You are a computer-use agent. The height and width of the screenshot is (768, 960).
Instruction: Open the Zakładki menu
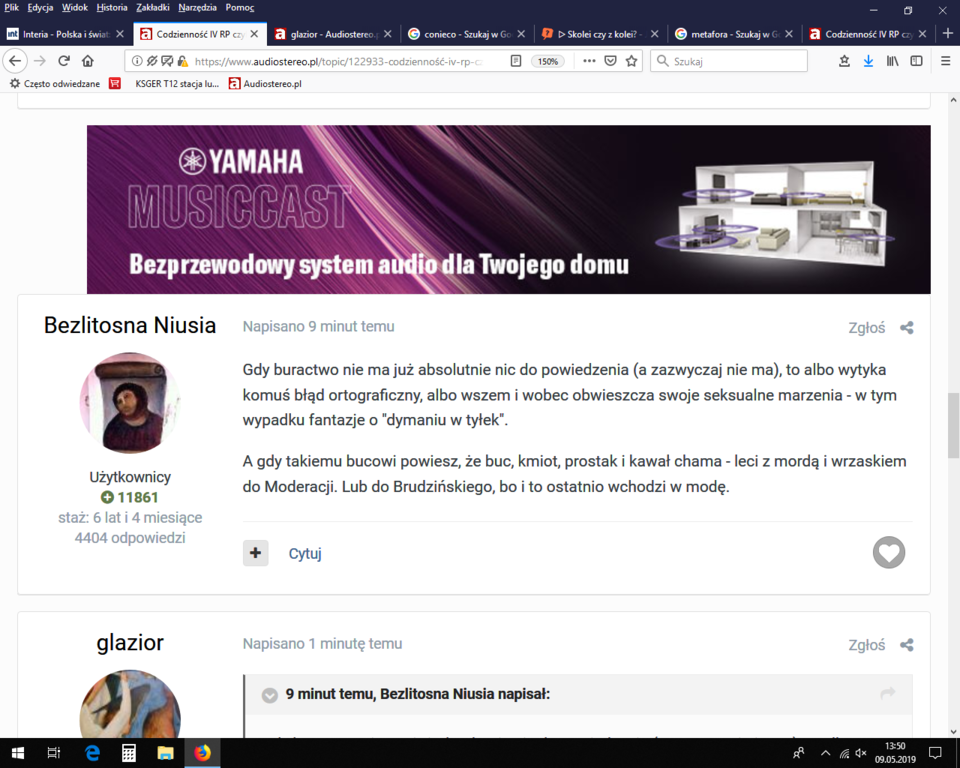coord(153,7)
